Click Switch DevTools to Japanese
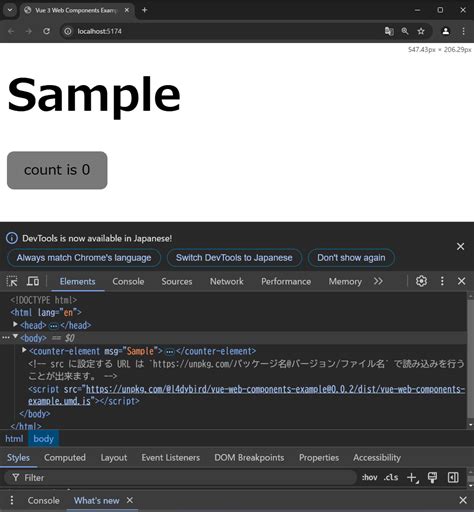The width and height of the screenshot is (474, 512). click(x=234, y=258)
